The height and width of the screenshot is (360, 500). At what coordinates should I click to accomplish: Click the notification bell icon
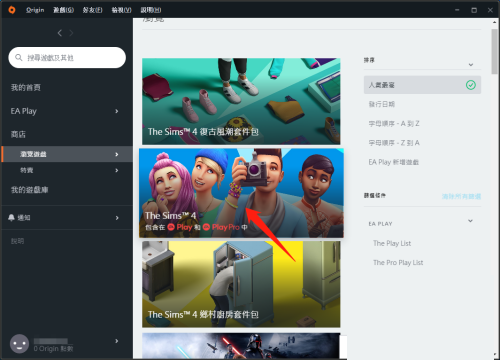pyautogui.click(x=11, y=218)
